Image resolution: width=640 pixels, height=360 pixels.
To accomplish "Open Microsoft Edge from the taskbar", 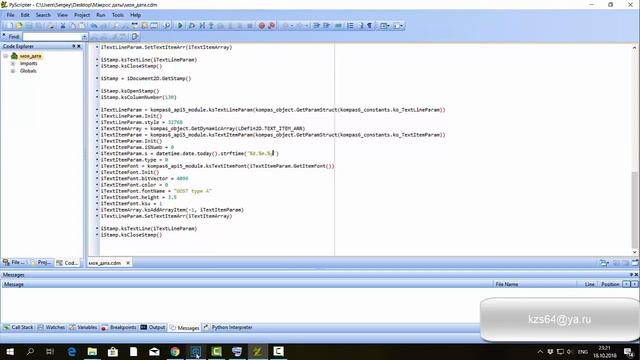I will pos(72,351).
